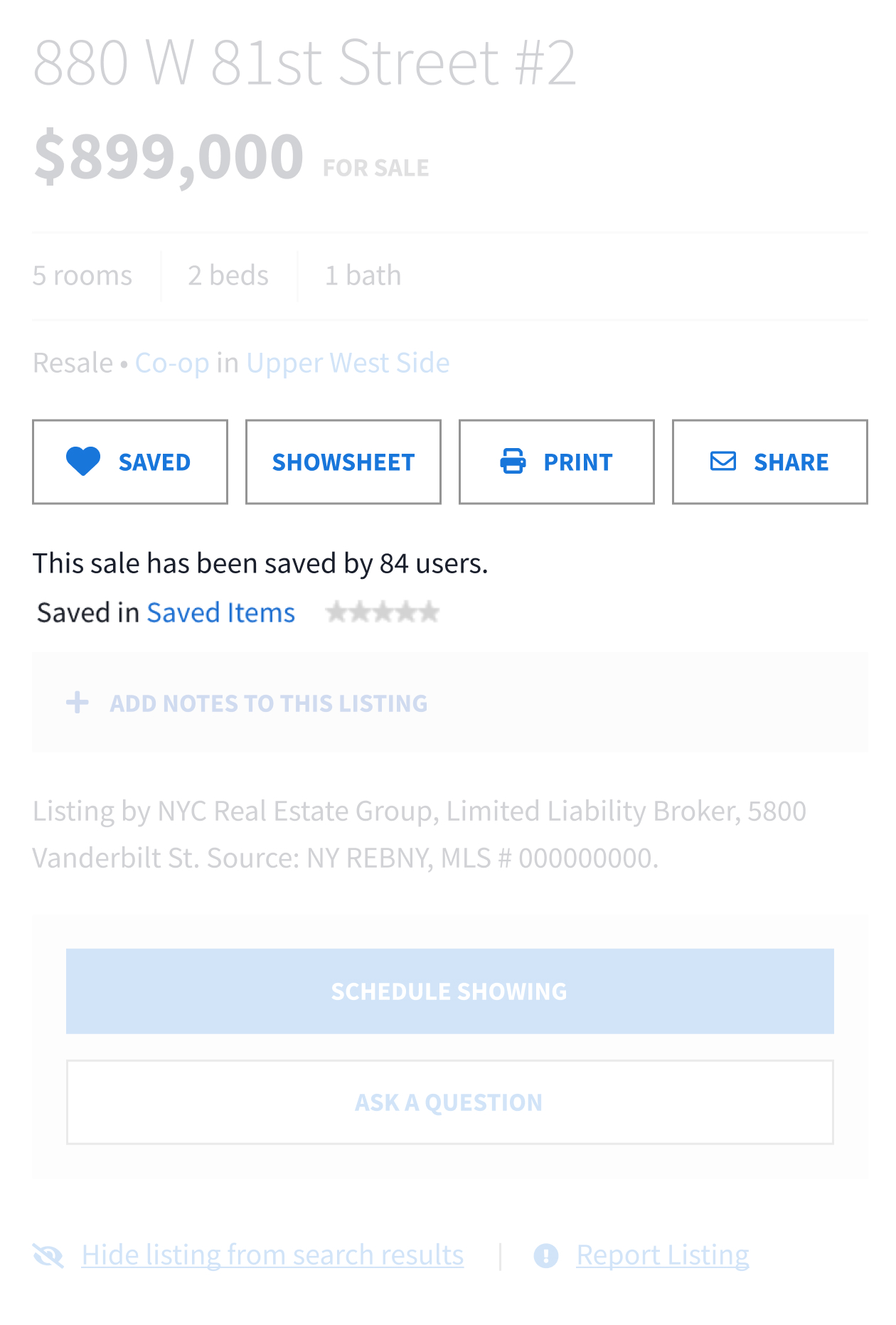Screen dimensions: 896x1325
Task: Click the heart icon in Saved button
Action: tap(83, 462)
